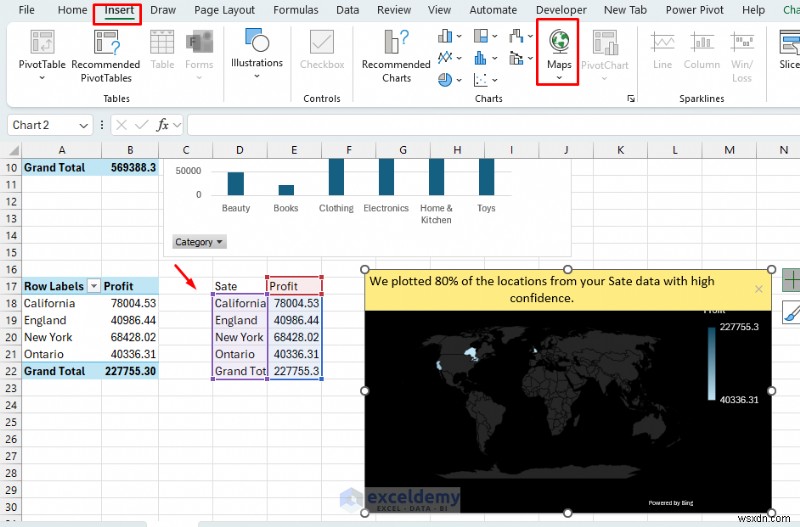The width and height of the screenshot is (800, 527).
Task: Insert a Line sparkline
Action: click(662, 50)
